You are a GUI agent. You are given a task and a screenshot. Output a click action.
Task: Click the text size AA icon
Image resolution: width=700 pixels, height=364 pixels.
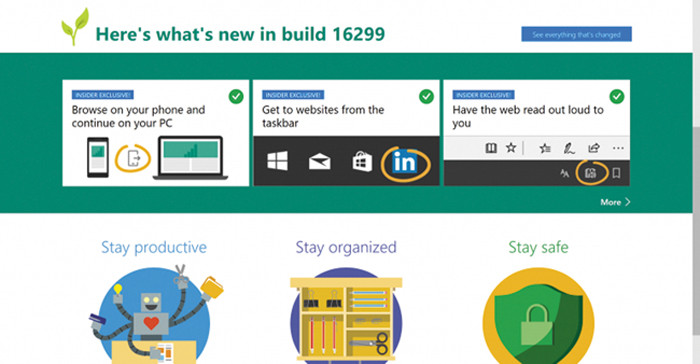click(x=565, y=173)
